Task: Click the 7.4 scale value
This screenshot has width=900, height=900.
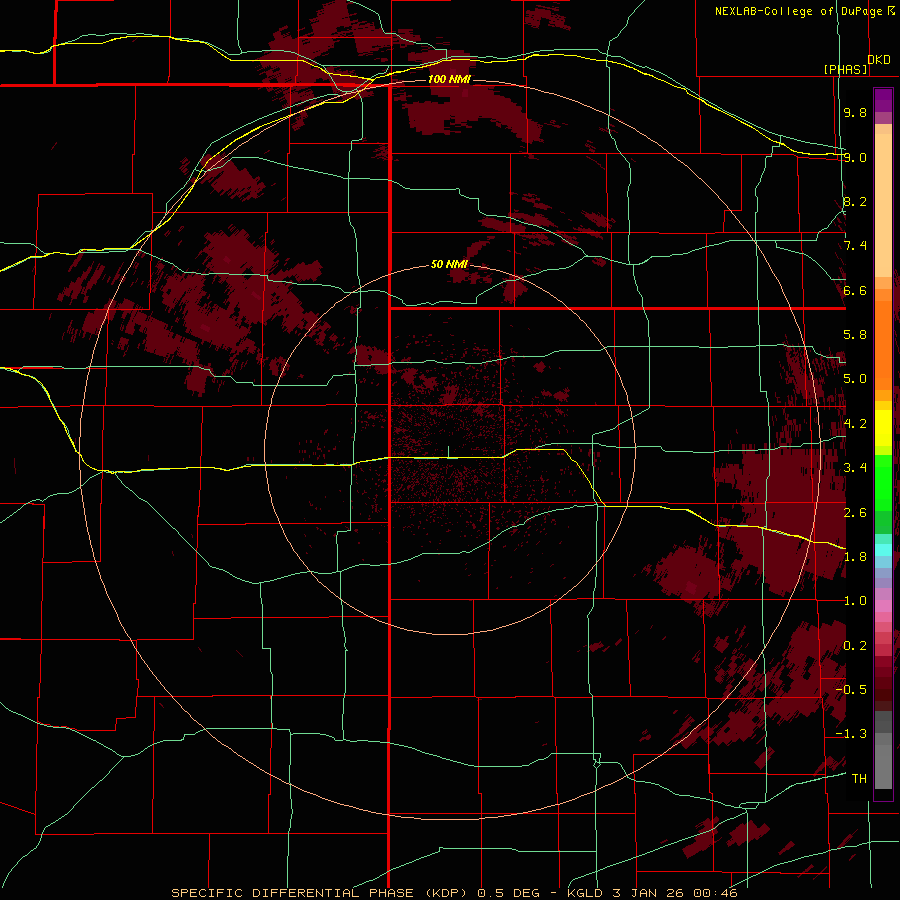Action: 855,246
